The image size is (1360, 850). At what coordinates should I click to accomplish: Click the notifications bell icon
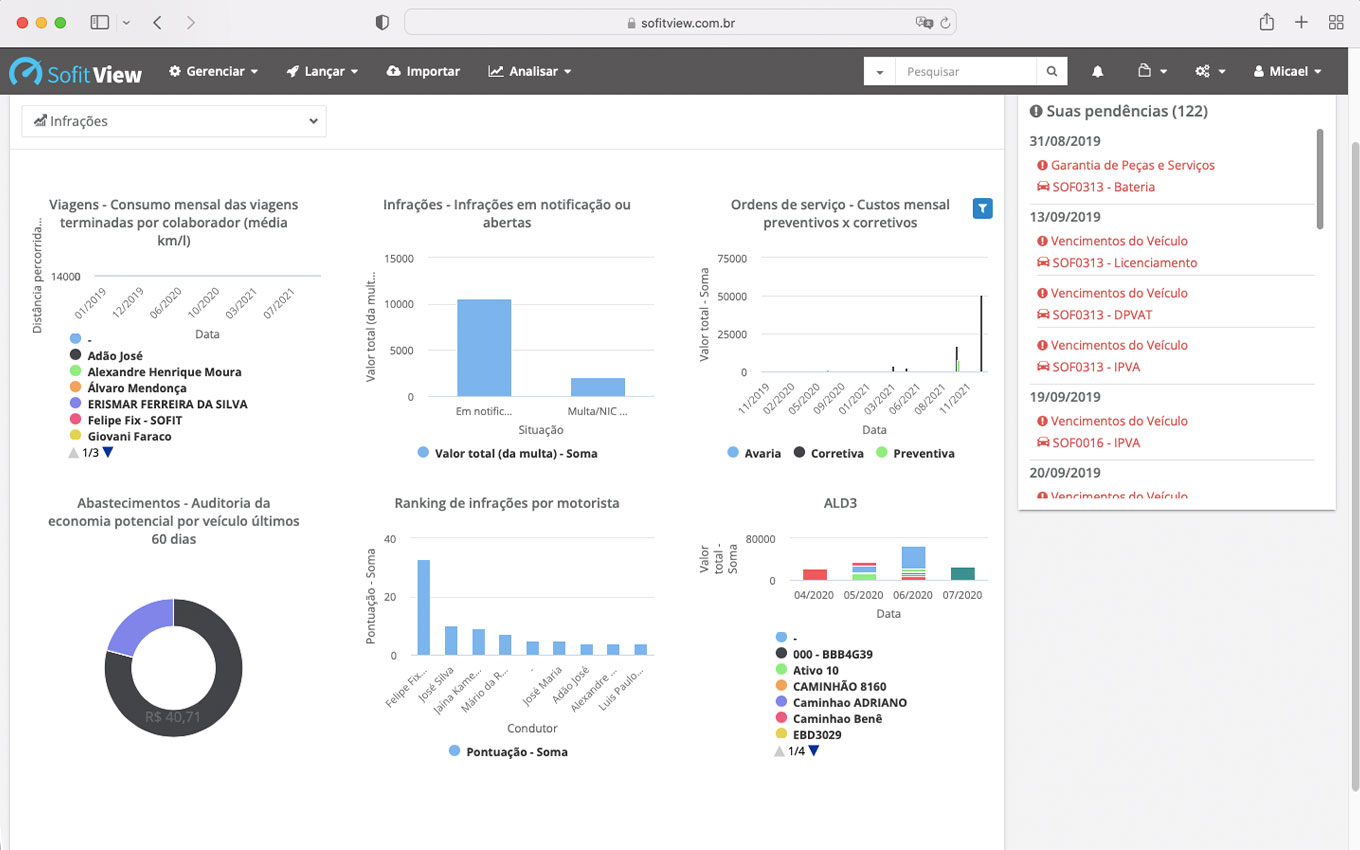click(1097, 72)
